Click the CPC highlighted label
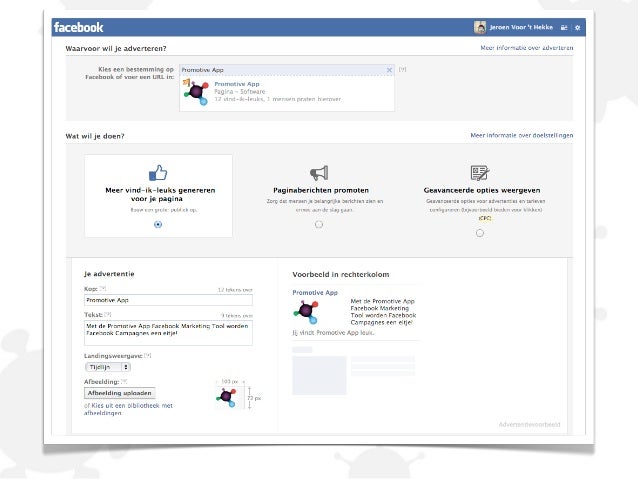The width and height of the screenshot is (638, 479). (x=485, y=218)
